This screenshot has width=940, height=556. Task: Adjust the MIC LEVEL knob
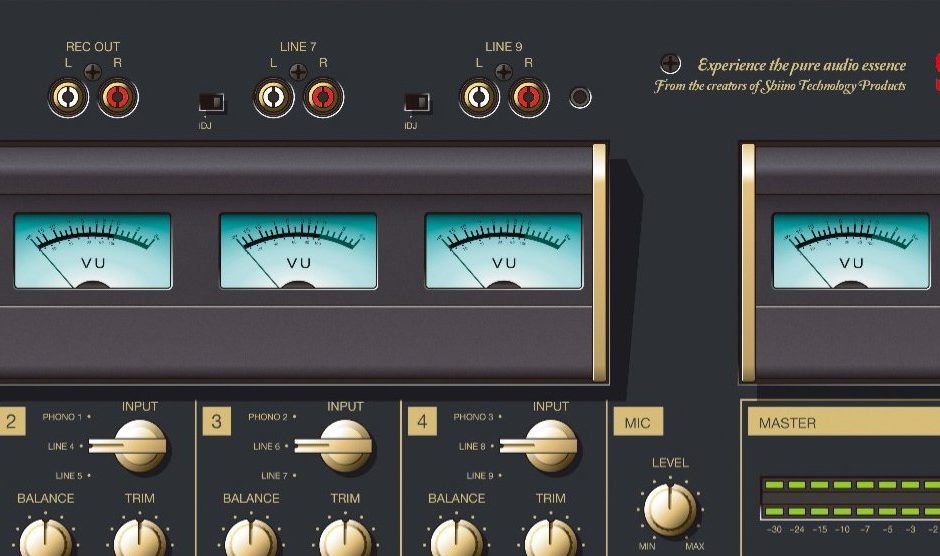pyautogui.click(x=670, y=508)
